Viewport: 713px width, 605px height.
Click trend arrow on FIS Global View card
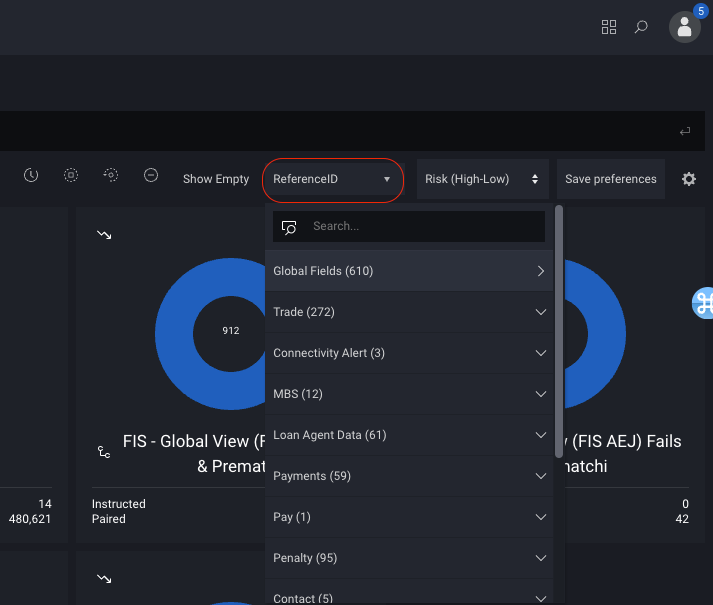(x=104, y=235)
